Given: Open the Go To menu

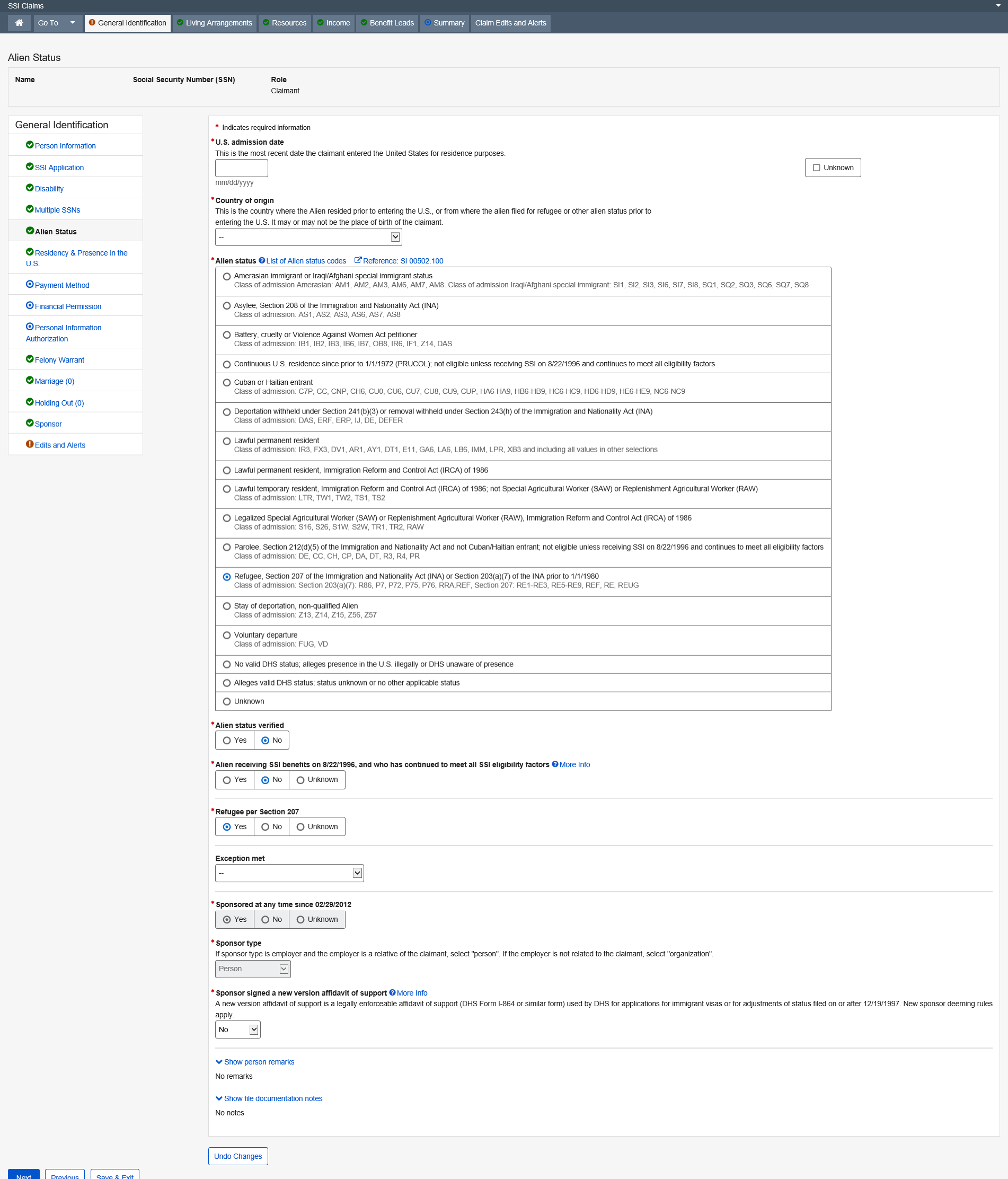Looking at the screenshot, I should pos(56,23).
